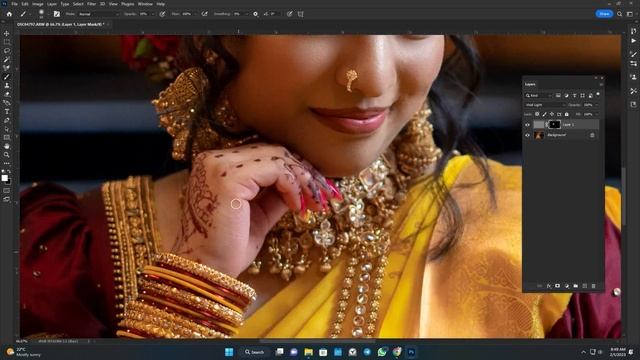This screenshot has width=640, height=360.
Task: Click the layer effects fx icon
Action: [549, 286]
